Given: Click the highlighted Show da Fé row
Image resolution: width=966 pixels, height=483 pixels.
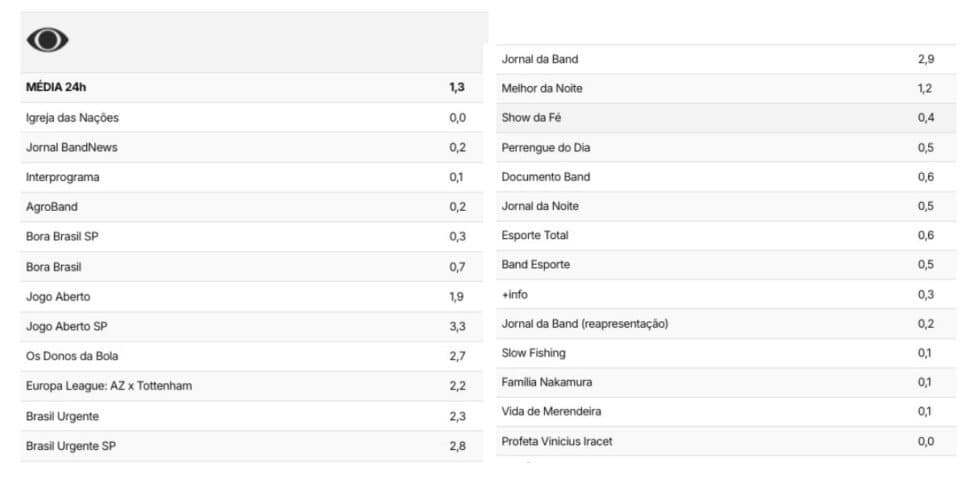Looking at the screenshot, I should pyautogui.click(x=726, y=118).
